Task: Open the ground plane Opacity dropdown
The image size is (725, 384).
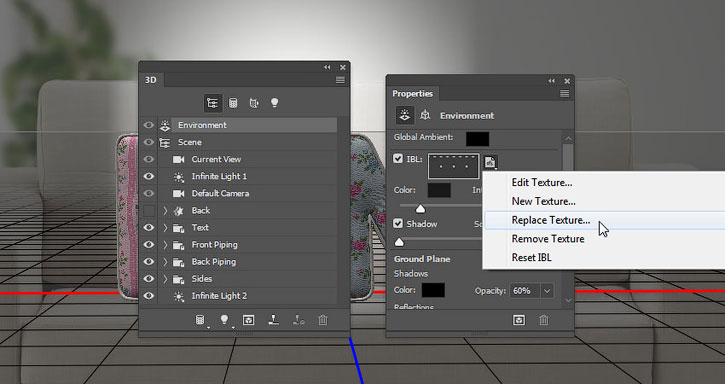Action: point(547,291)
